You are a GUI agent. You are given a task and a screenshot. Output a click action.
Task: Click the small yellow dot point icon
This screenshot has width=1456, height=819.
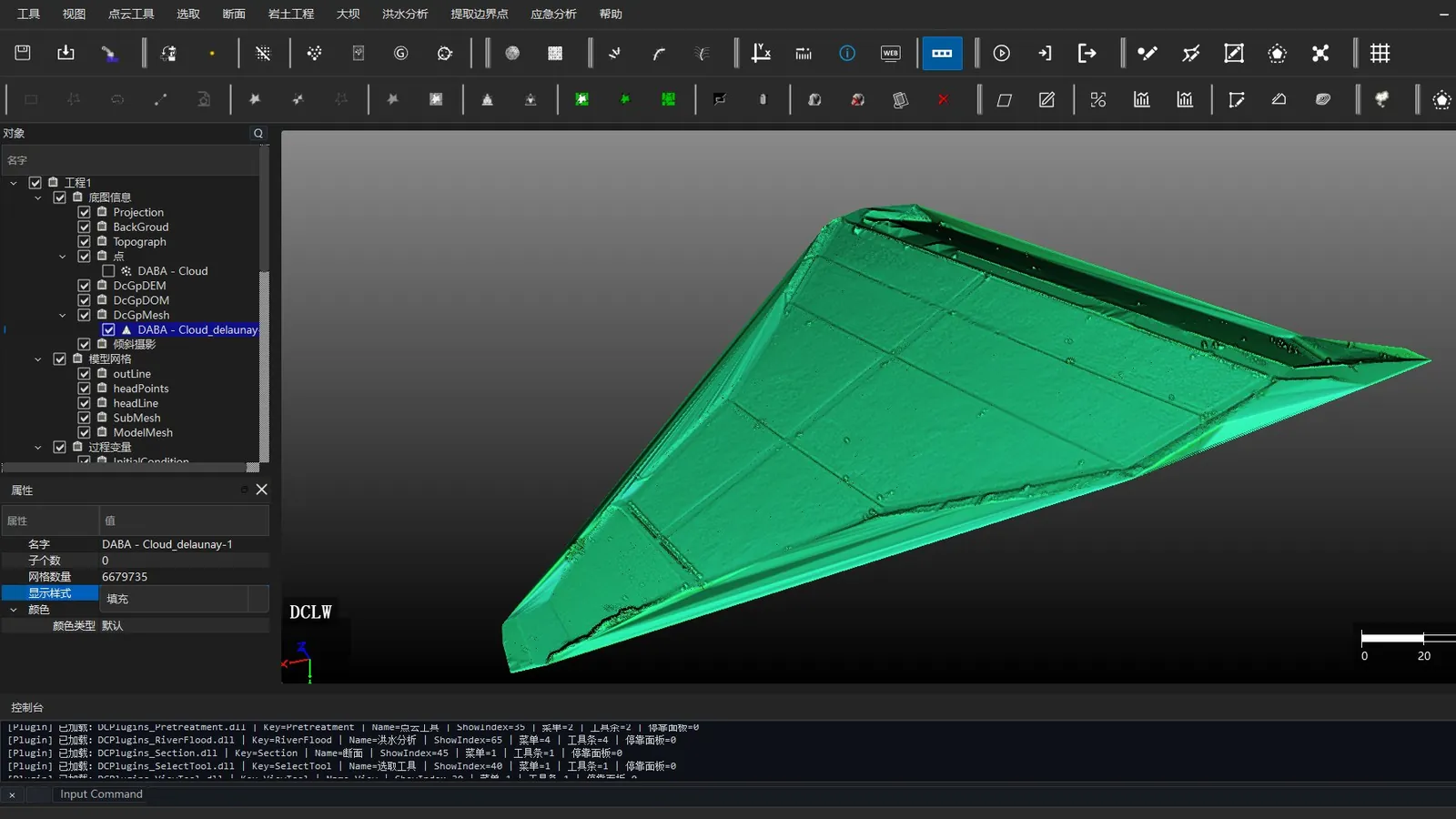[212, 54]
